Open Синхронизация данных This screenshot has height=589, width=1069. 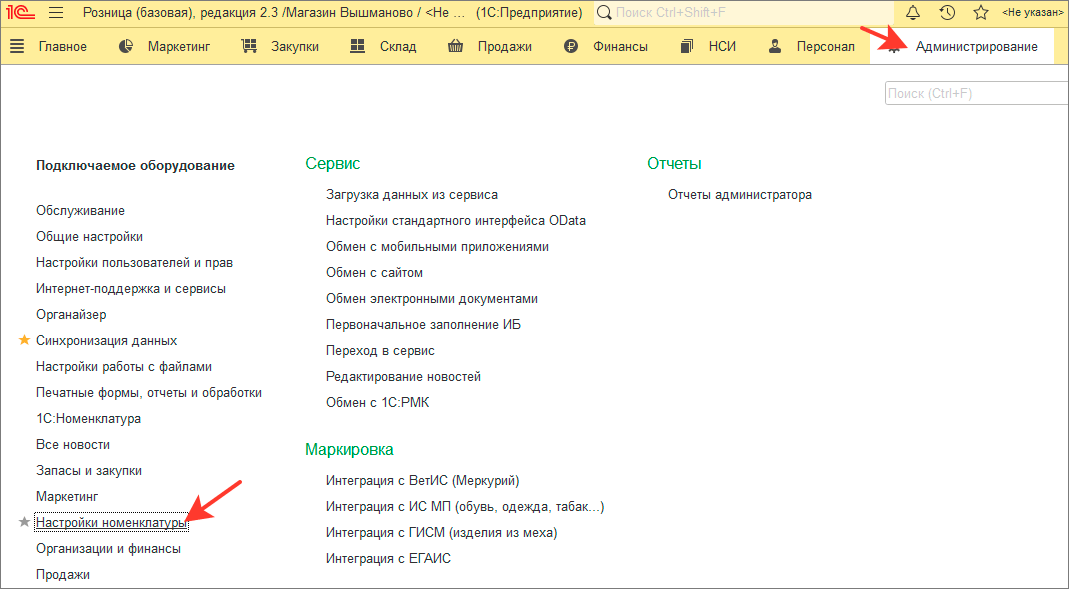pyautogui.click(x=106, y=340)
